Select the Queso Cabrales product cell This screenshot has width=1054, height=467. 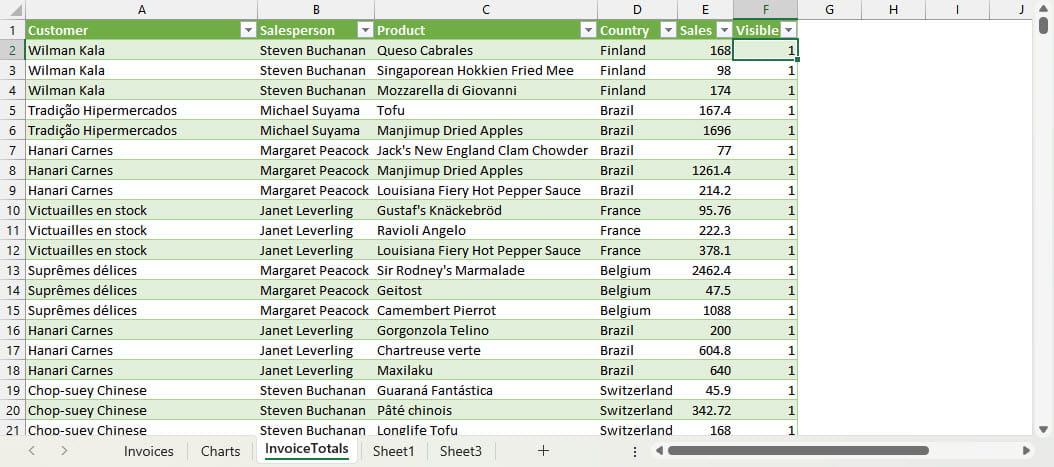485,50
